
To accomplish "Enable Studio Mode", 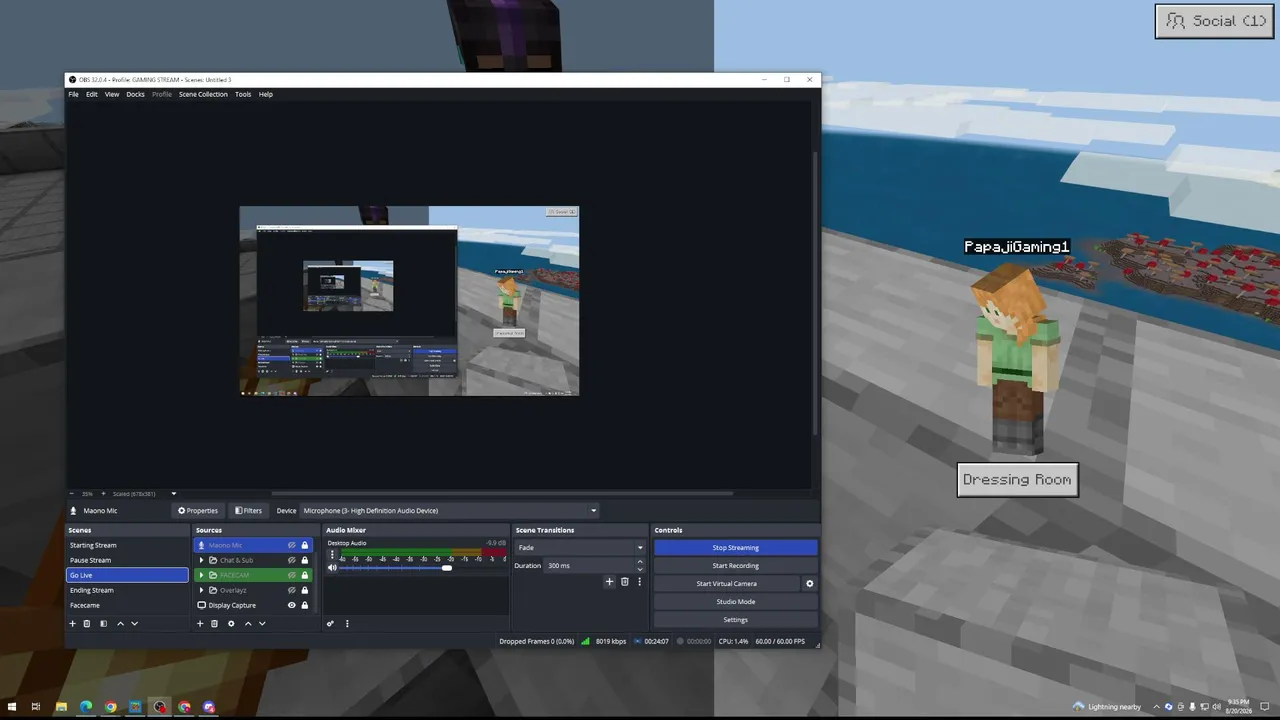I will coord(736,602).
